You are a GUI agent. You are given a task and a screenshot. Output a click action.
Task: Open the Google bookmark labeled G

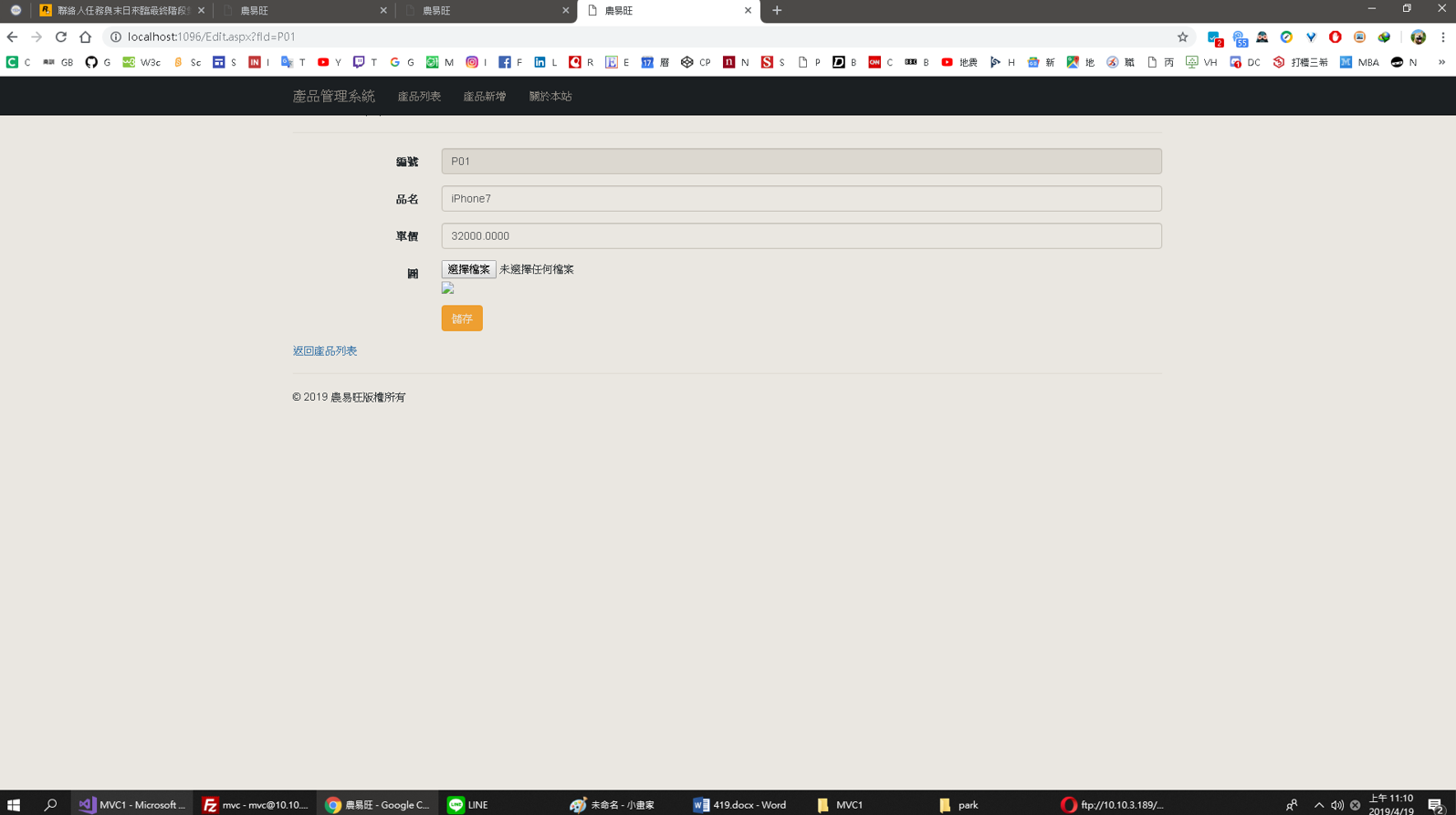(402, 62)
